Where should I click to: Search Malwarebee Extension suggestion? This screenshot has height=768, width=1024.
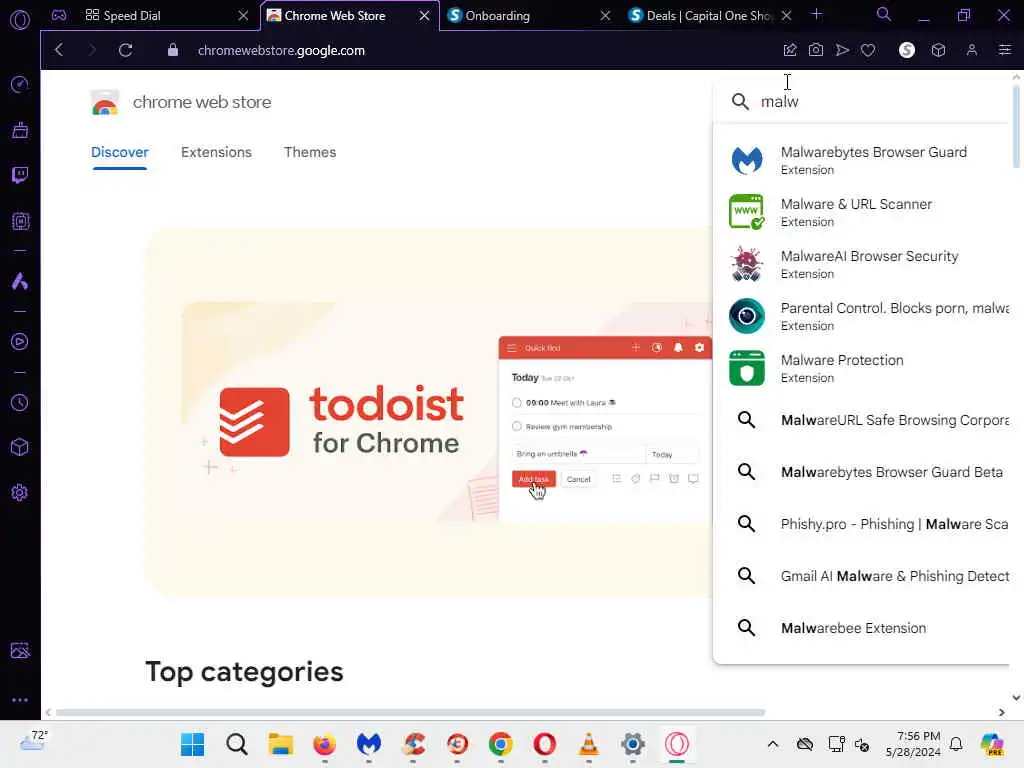(x=863, y=628)
